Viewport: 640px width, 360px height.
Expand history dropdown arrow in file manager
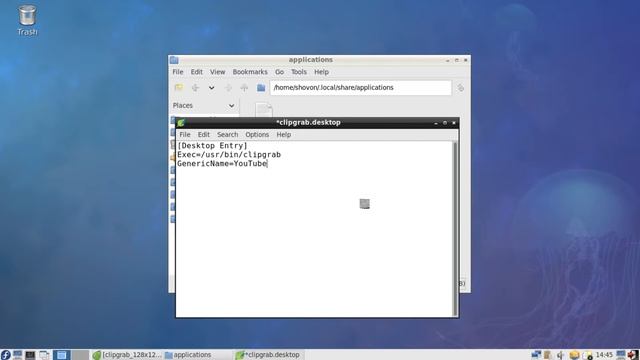click(x=211, y=88)
